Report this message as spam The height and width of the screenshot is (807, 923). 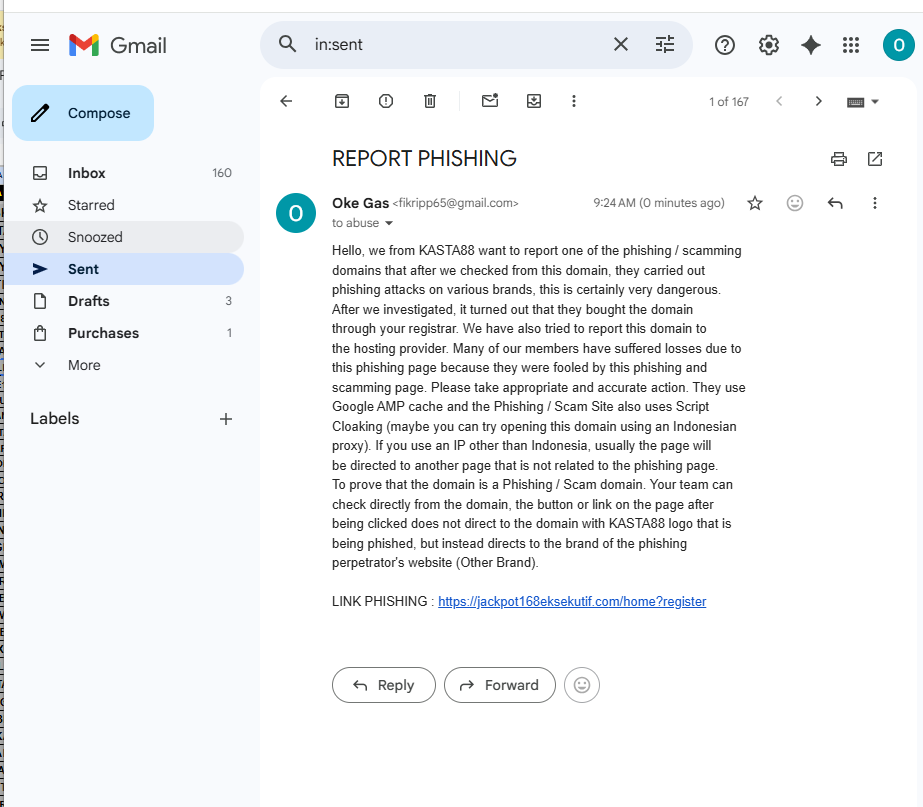pyautogui.click(x=386, y=101)
